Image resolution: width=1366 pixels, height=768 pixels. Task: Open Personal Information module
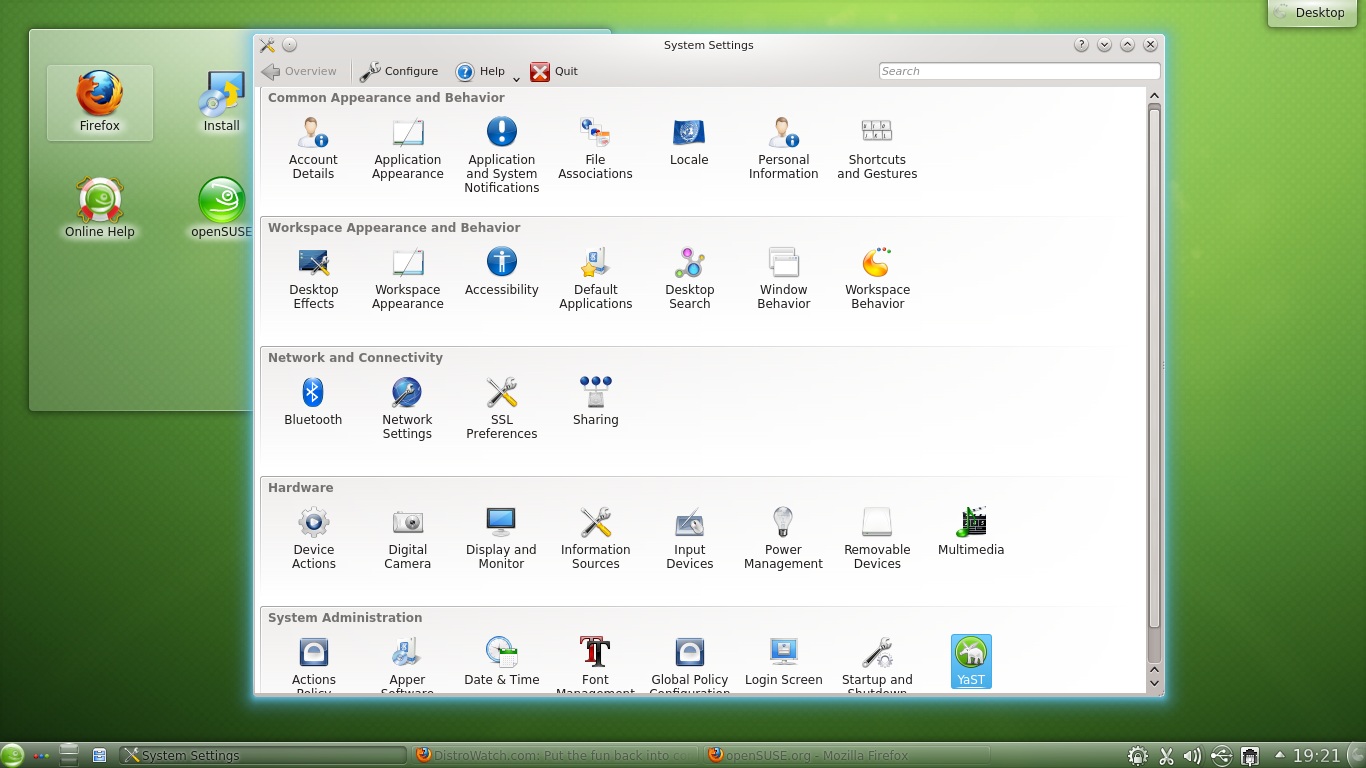[783, 148]
